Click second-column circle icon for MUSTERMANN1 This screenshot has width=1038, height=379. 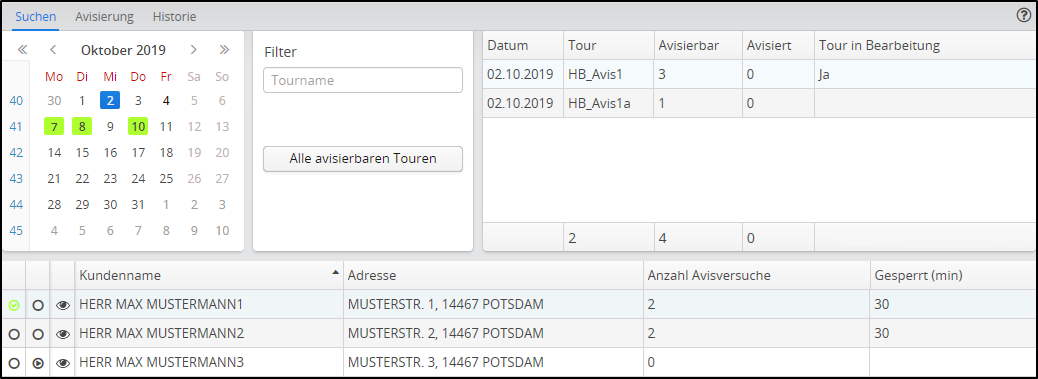coord(38,305)
